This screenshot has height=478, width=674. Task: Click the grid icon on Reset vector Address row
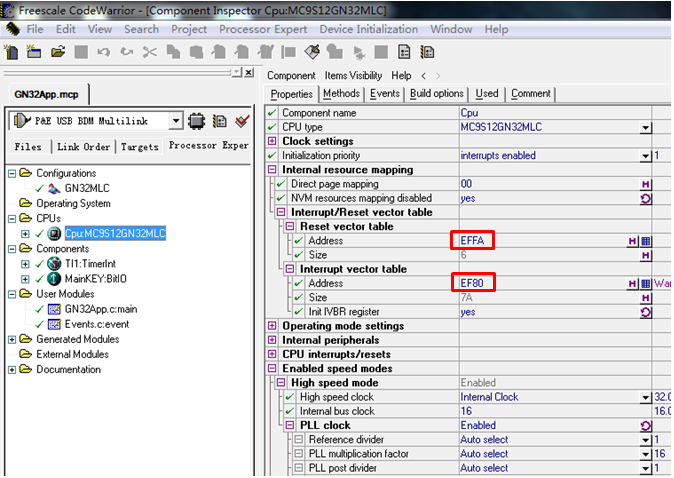[646, 241]
